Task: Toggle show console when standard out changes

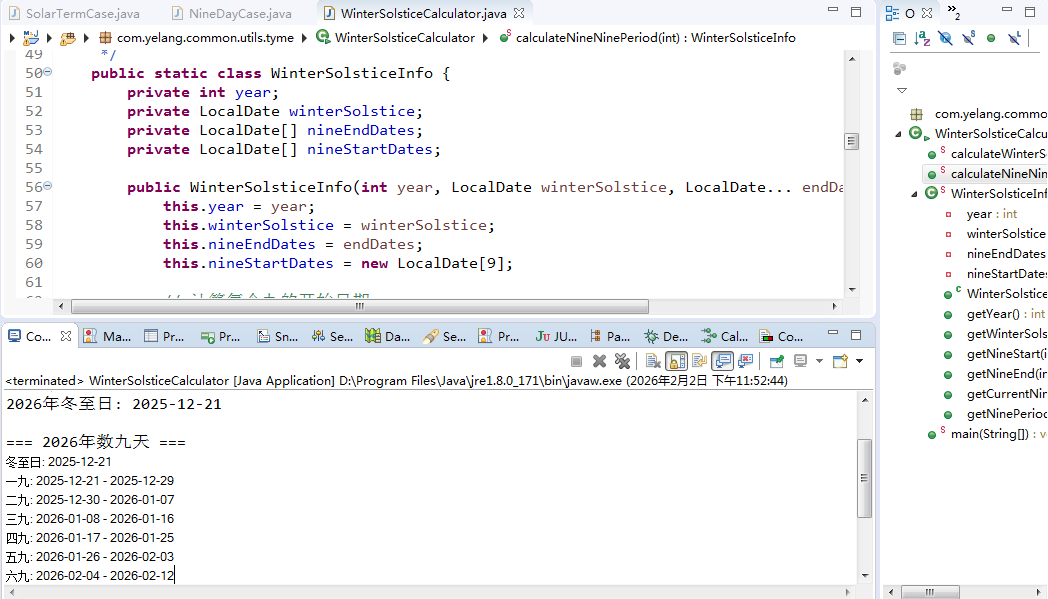Action: pos(723,362)
